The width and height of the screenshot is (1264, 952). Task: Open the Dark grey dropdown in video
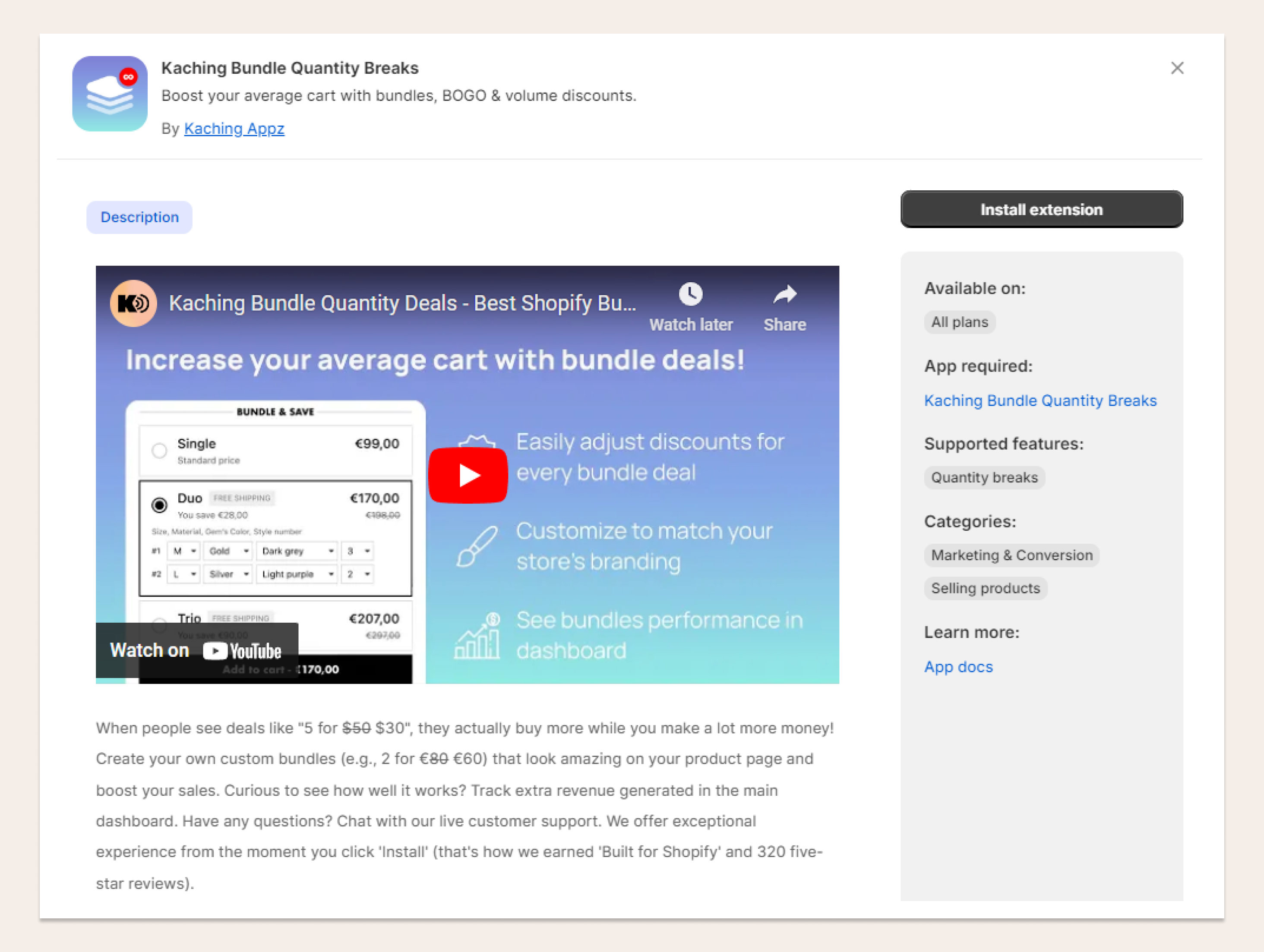297,551
